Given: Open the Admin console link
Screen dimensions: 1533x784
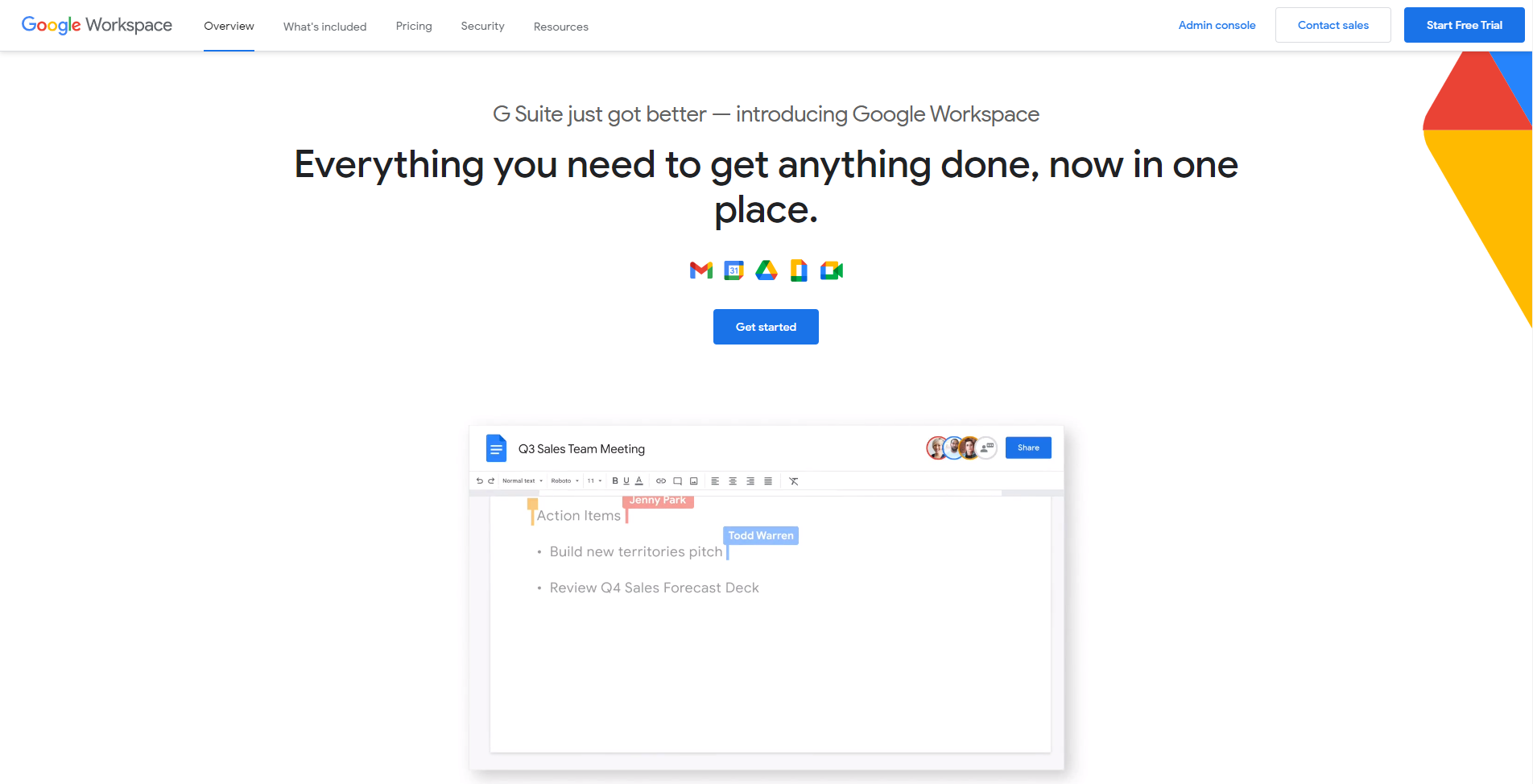Looking at the screenshot, I should (1217, 25).
